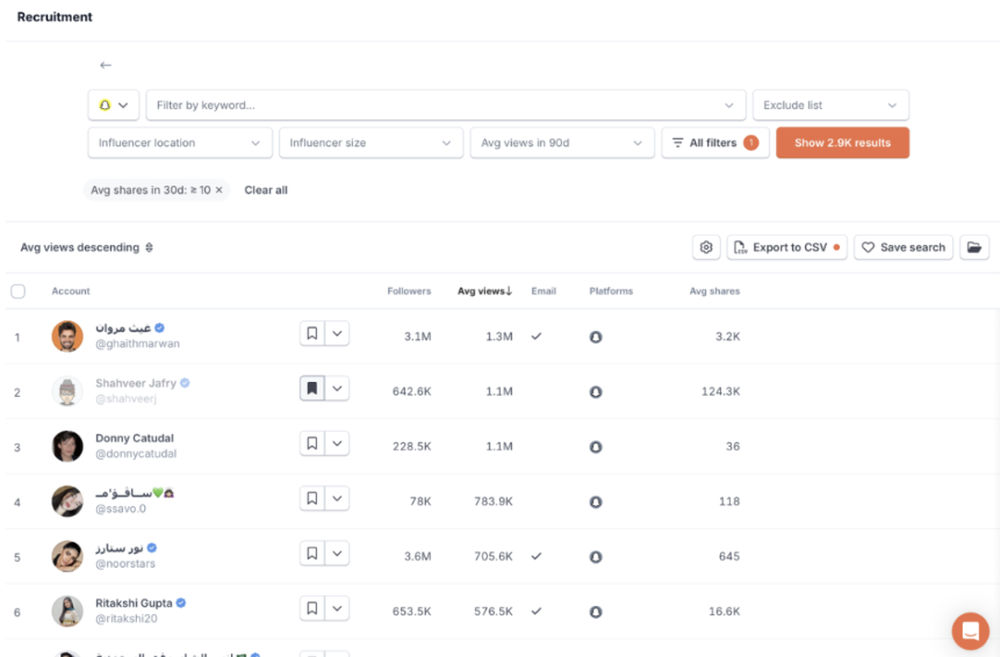Screen dimensions: 1000x657
Task: Remove bookmark from Shahveer Jafry
Action: [312, 388]
